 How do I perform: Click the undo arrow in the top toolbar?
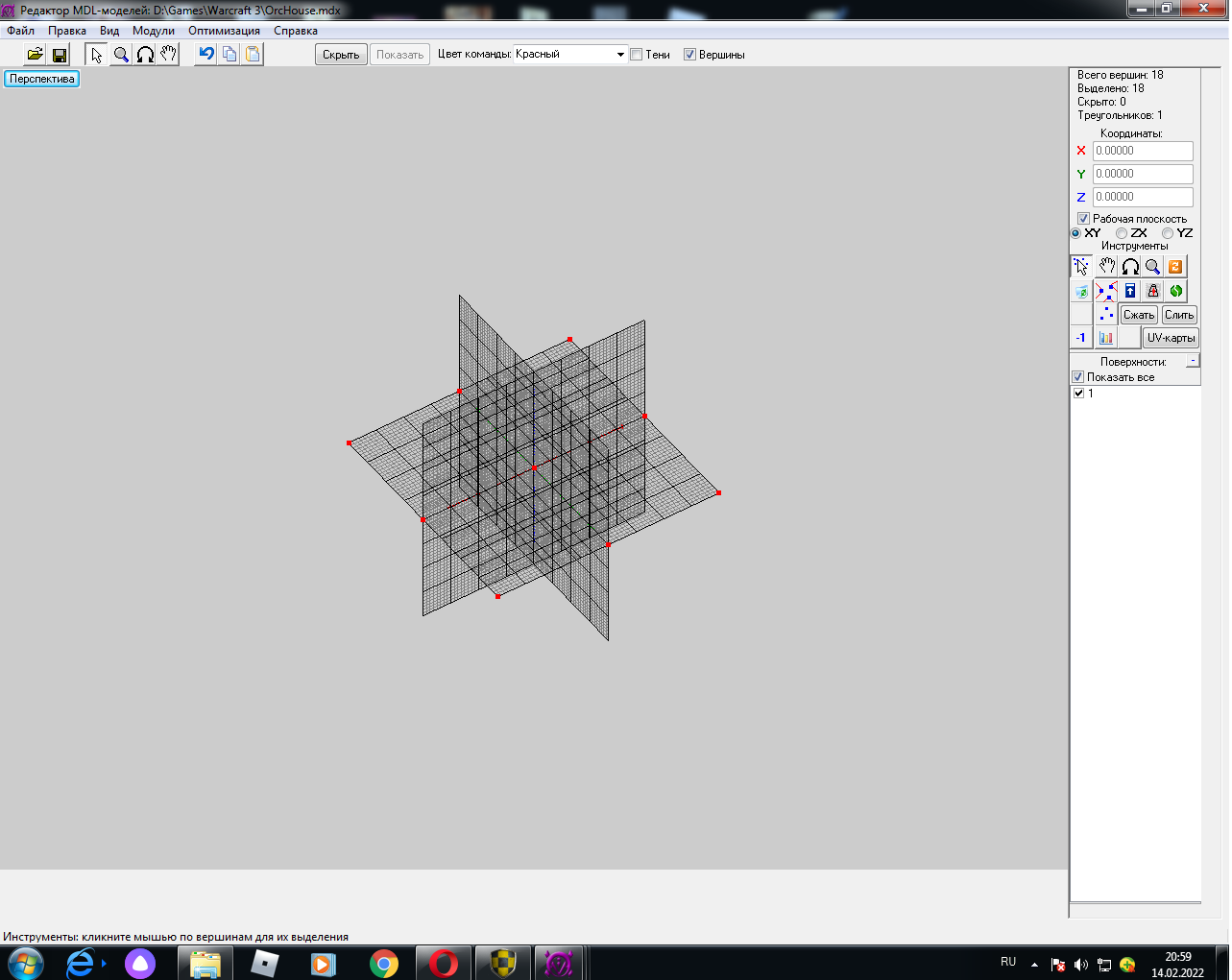tap(205, 55)
